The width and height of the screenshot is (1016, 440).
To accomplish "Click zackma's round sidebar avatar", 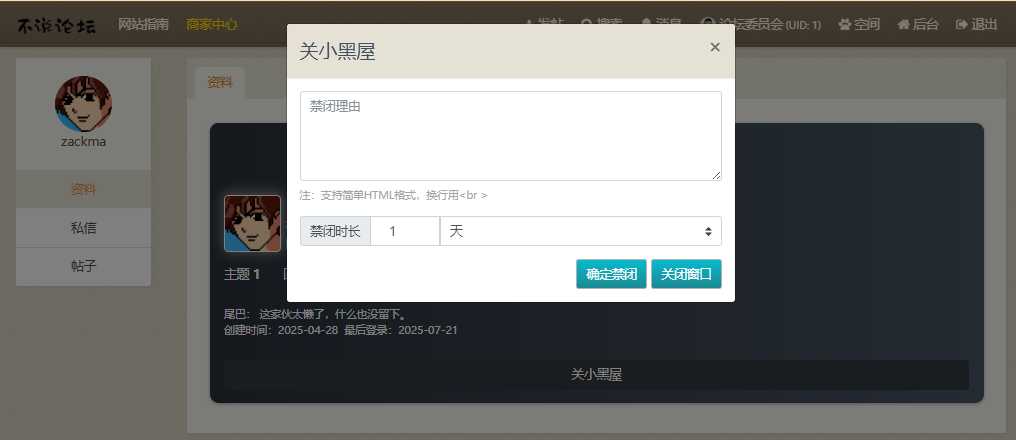I will 84,104.
